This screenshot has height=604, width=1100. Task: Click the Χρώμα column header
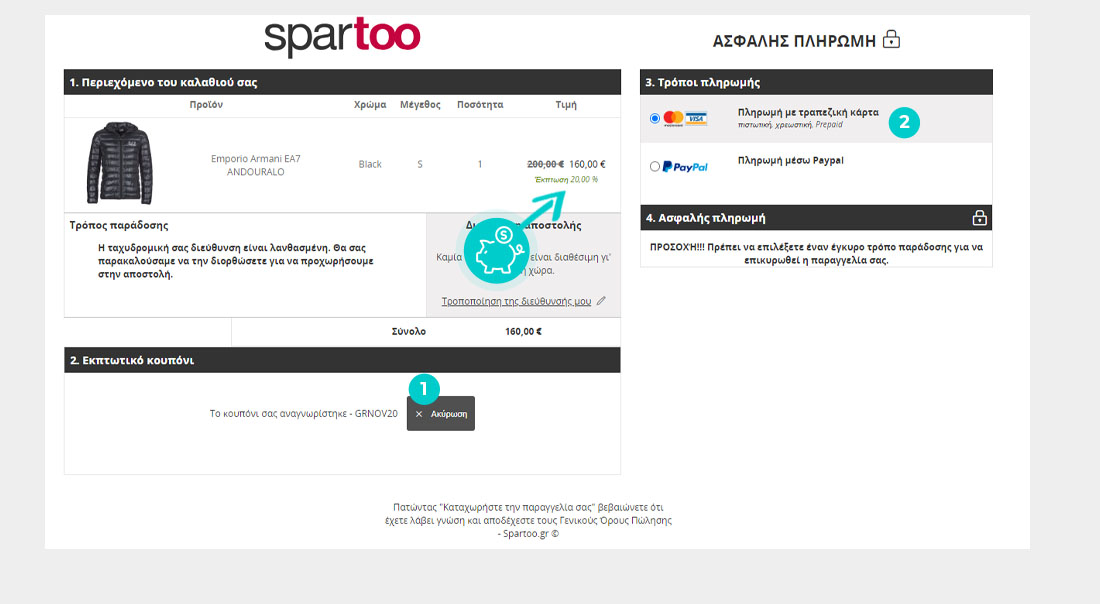click(x=370, y=105)
